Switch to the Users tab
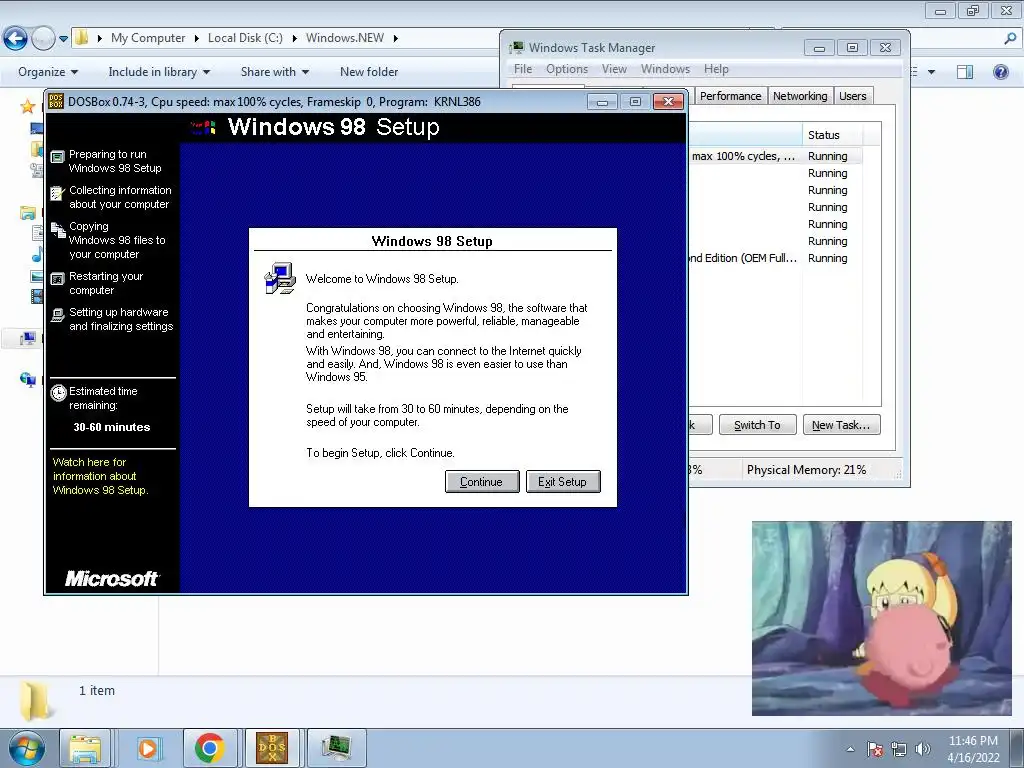Viewport: 1024px width, 768px height. tap(852, 96)
